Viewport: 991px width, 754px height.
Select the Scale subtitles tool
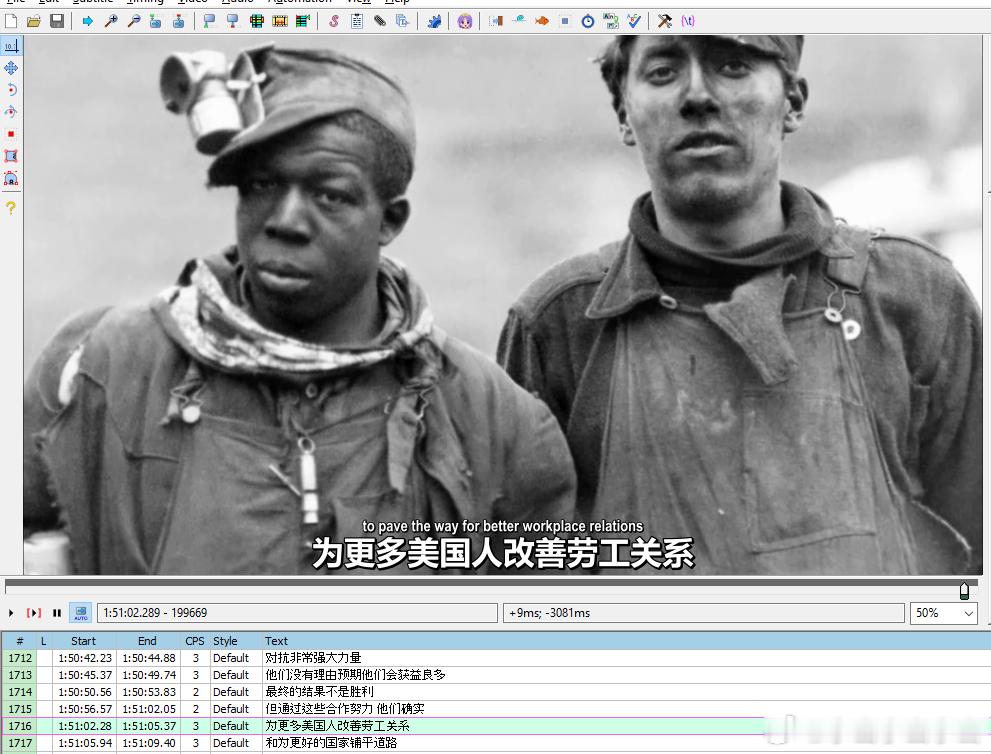pyautogui.click(x=11, y=134)
